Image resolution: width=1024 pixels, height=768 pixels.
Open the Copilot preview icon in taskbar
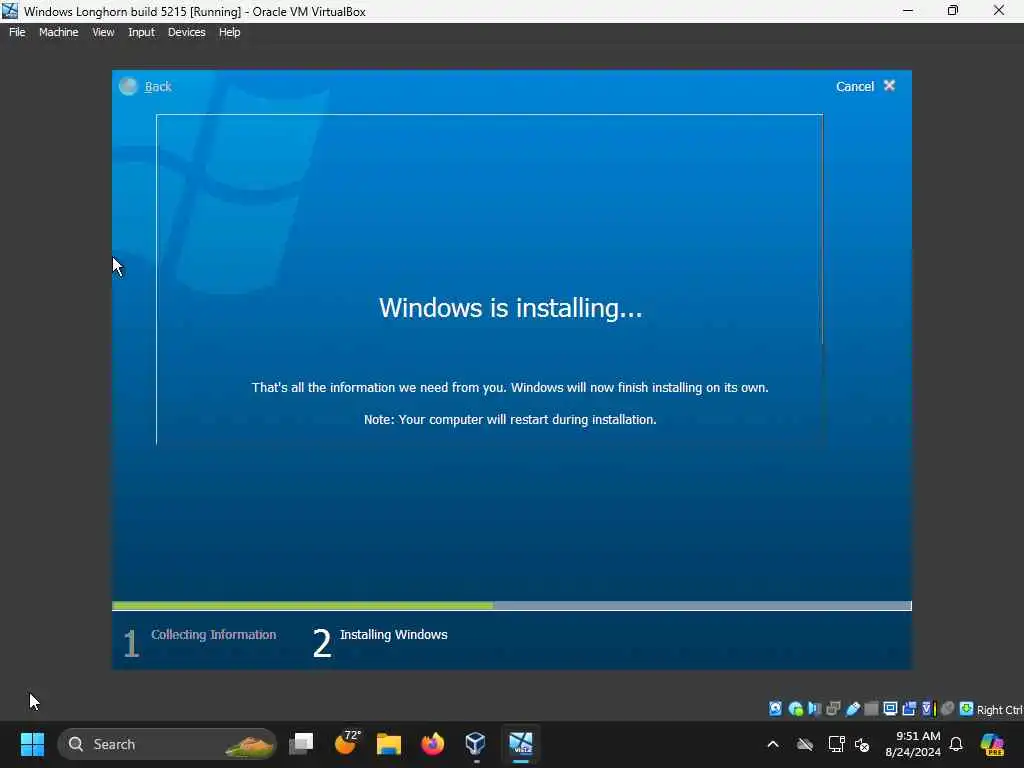tap(992, 744)
